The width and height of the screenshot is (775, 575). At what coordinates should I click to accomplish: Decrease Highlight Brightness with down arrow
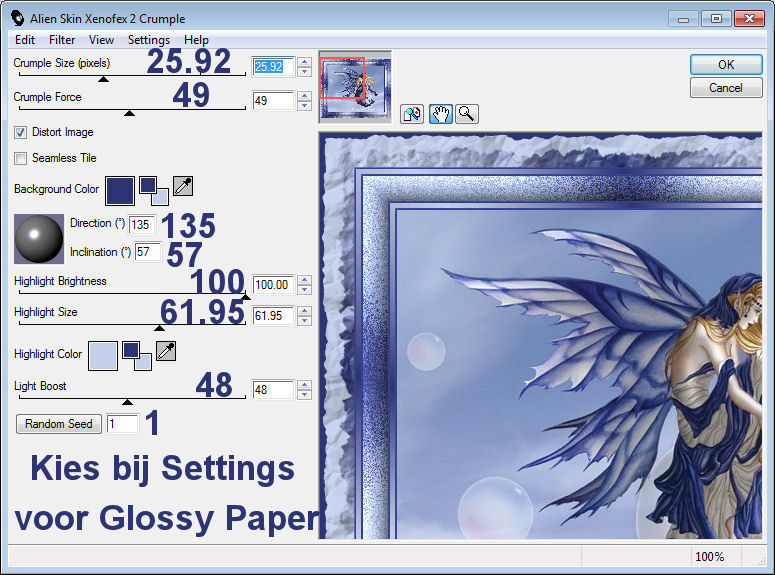coord(304,290)
